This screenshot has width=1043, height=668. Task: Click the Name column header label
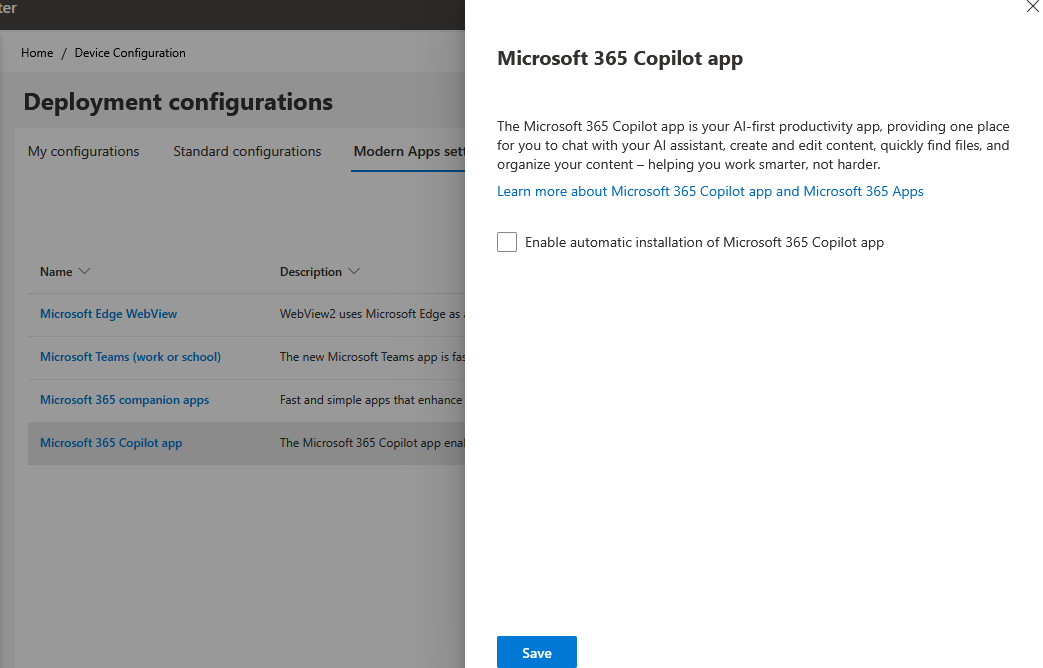[x=56, y=272]
